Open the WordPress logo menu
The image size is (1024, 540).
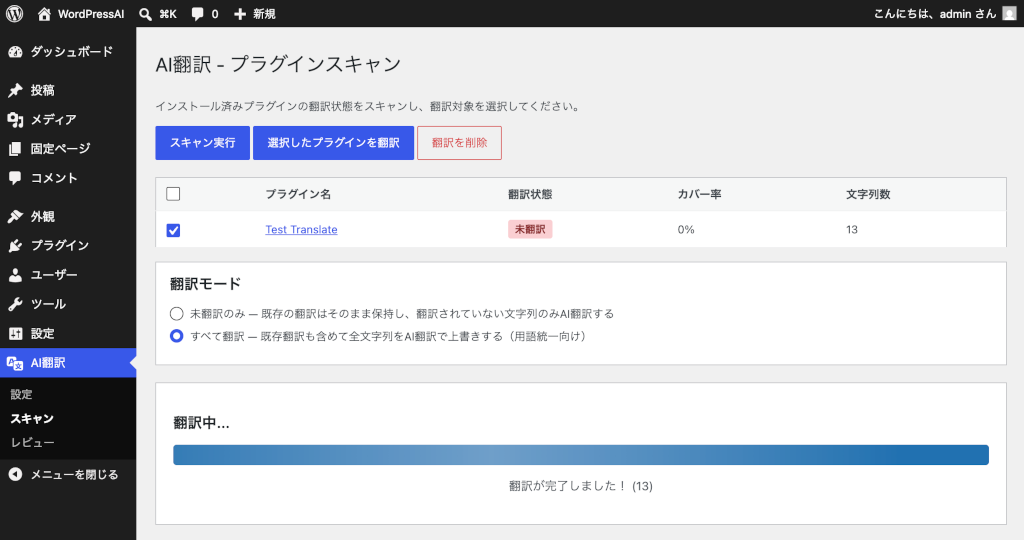[14, 14]
